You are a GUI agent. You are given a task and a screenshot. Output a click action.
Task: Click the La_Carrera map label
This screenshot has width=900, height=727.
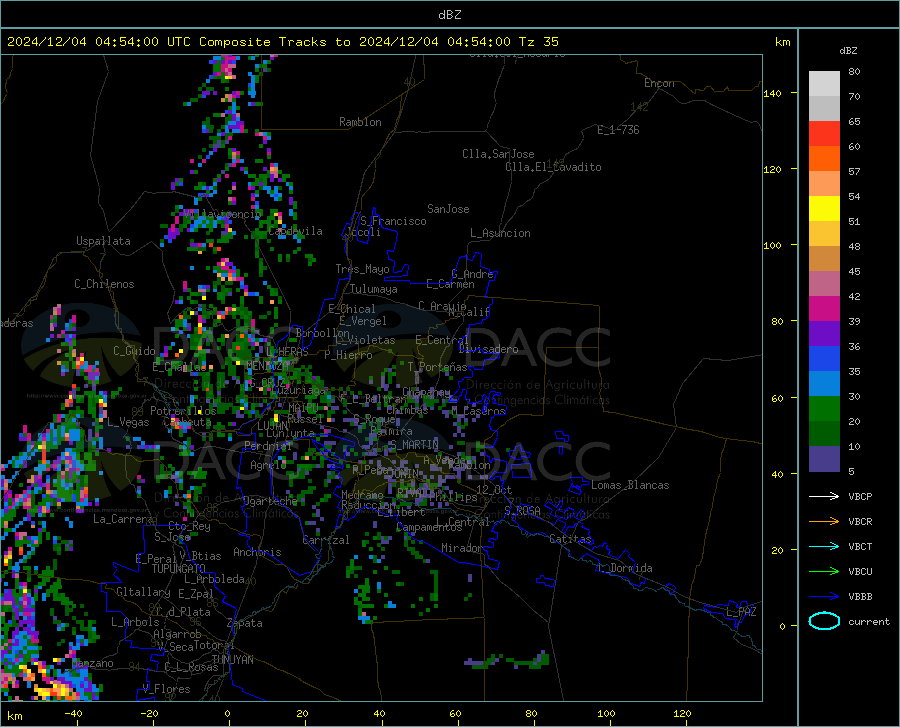[123, 519]
